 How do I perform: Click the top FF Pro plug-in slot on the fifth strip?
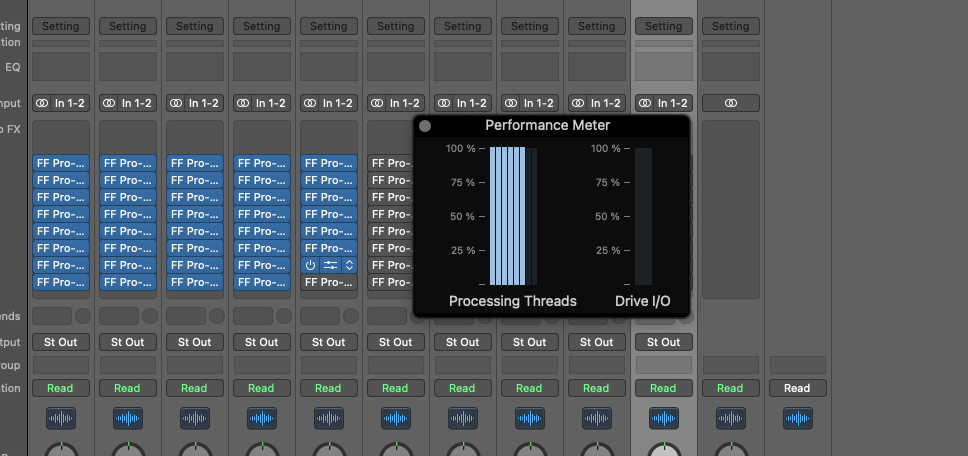[x=329, y=163]
